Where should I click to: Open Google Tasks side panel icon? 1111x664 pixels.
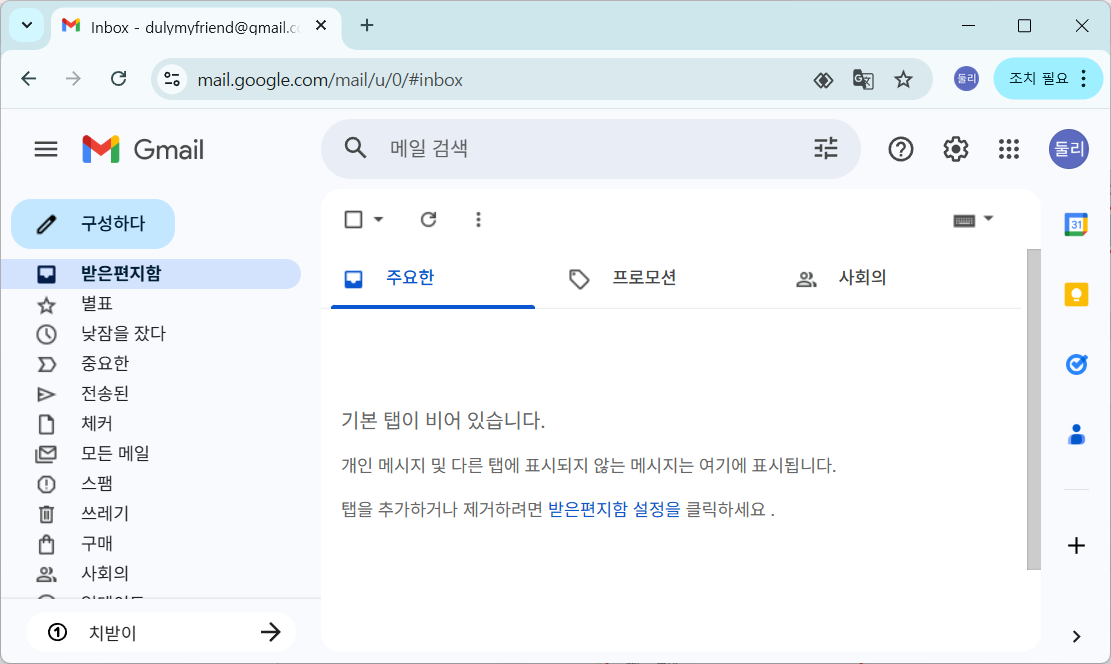point(1076,364)
